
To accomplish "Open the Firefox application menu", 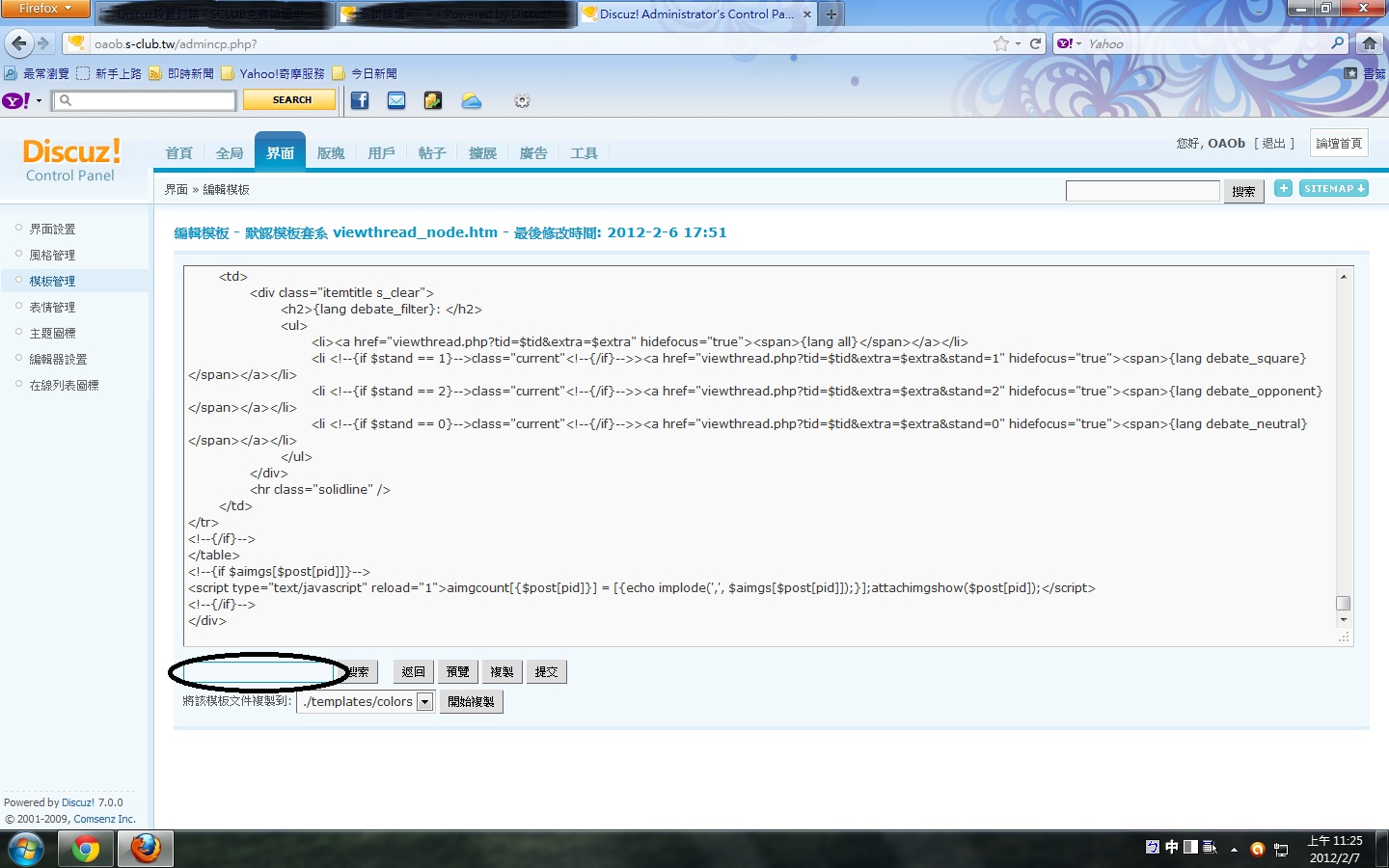I will [44, 9].
